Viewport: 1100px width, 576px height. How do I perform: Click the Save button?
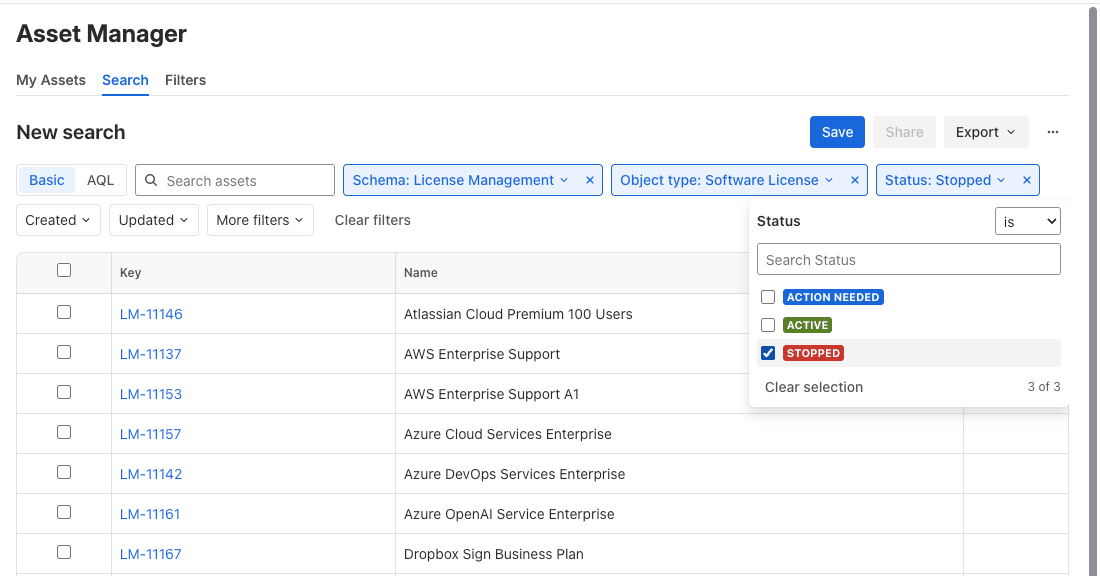pos(837,132)
